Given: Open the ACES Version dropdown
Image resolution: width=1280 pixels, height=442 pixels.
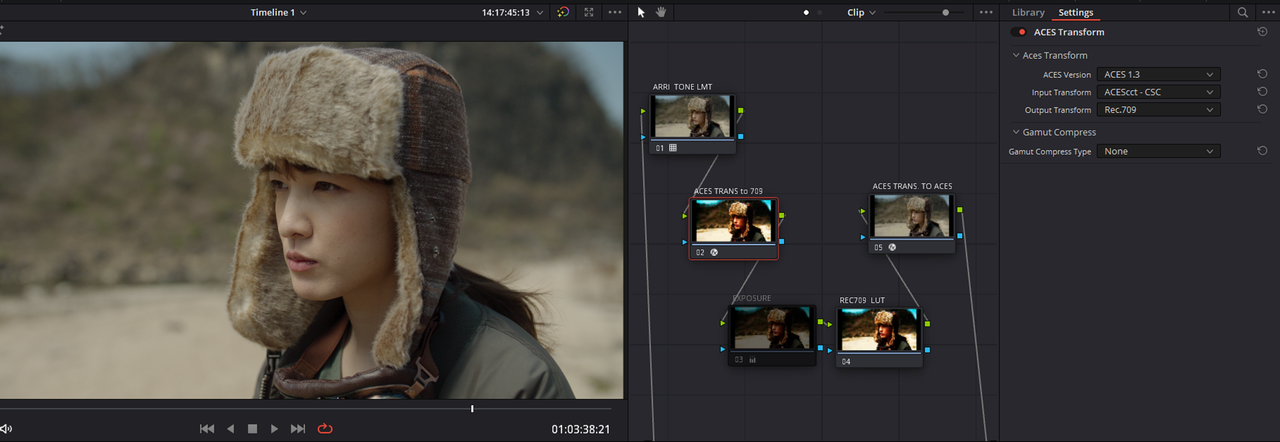Looking at the screenshot, I should (1158, 74).
